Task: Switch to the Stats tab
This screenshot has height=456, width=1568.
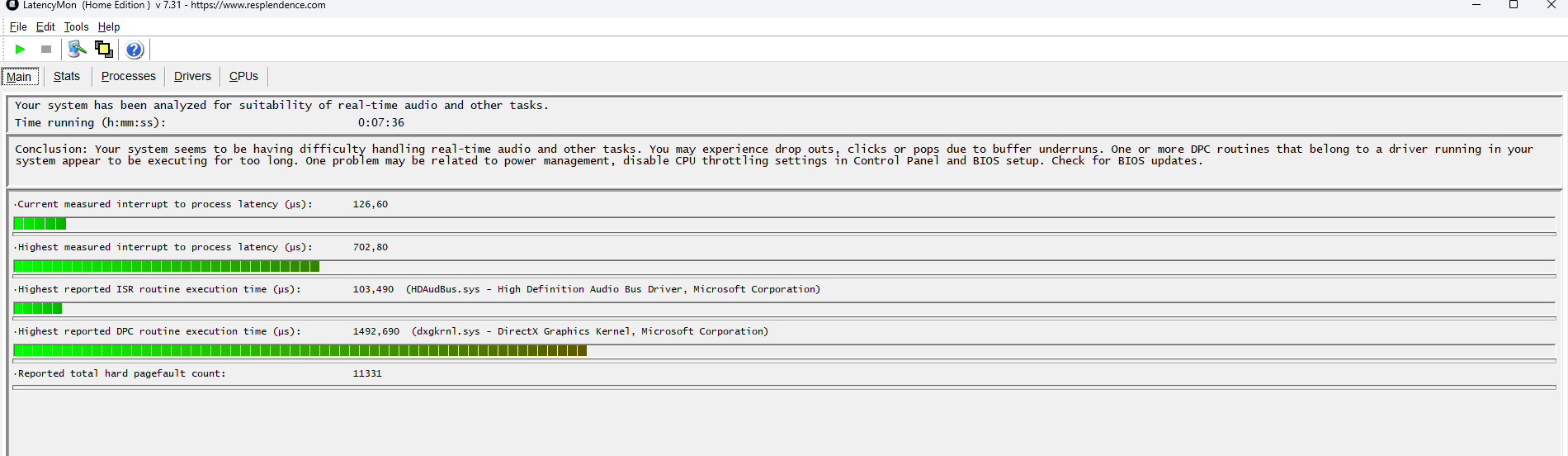Action: coord(67,76)
